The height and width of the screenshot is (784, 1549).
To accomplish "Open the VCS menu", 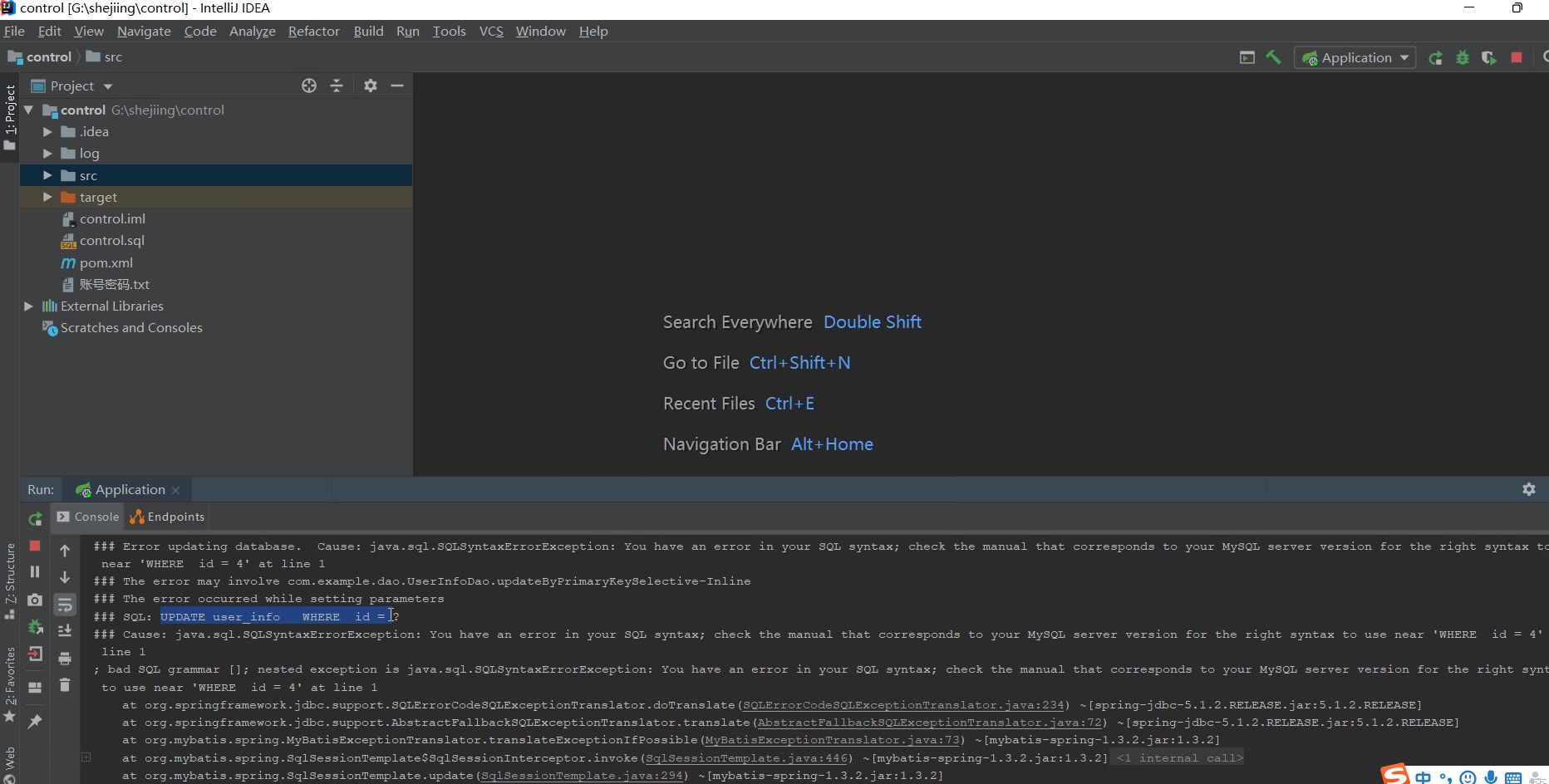I will (x=491, y=31).
